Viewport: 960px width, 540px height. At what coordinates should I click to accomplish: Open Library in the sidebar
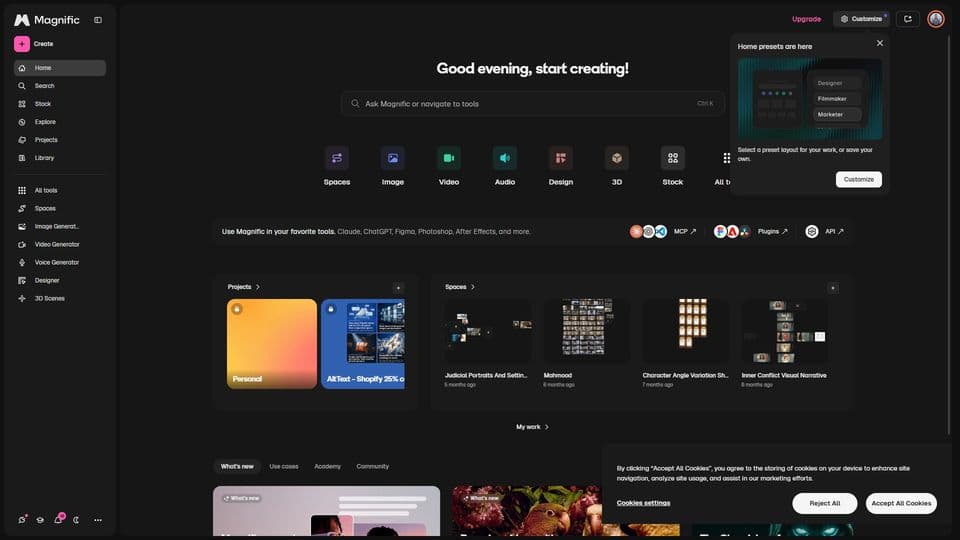60,158
